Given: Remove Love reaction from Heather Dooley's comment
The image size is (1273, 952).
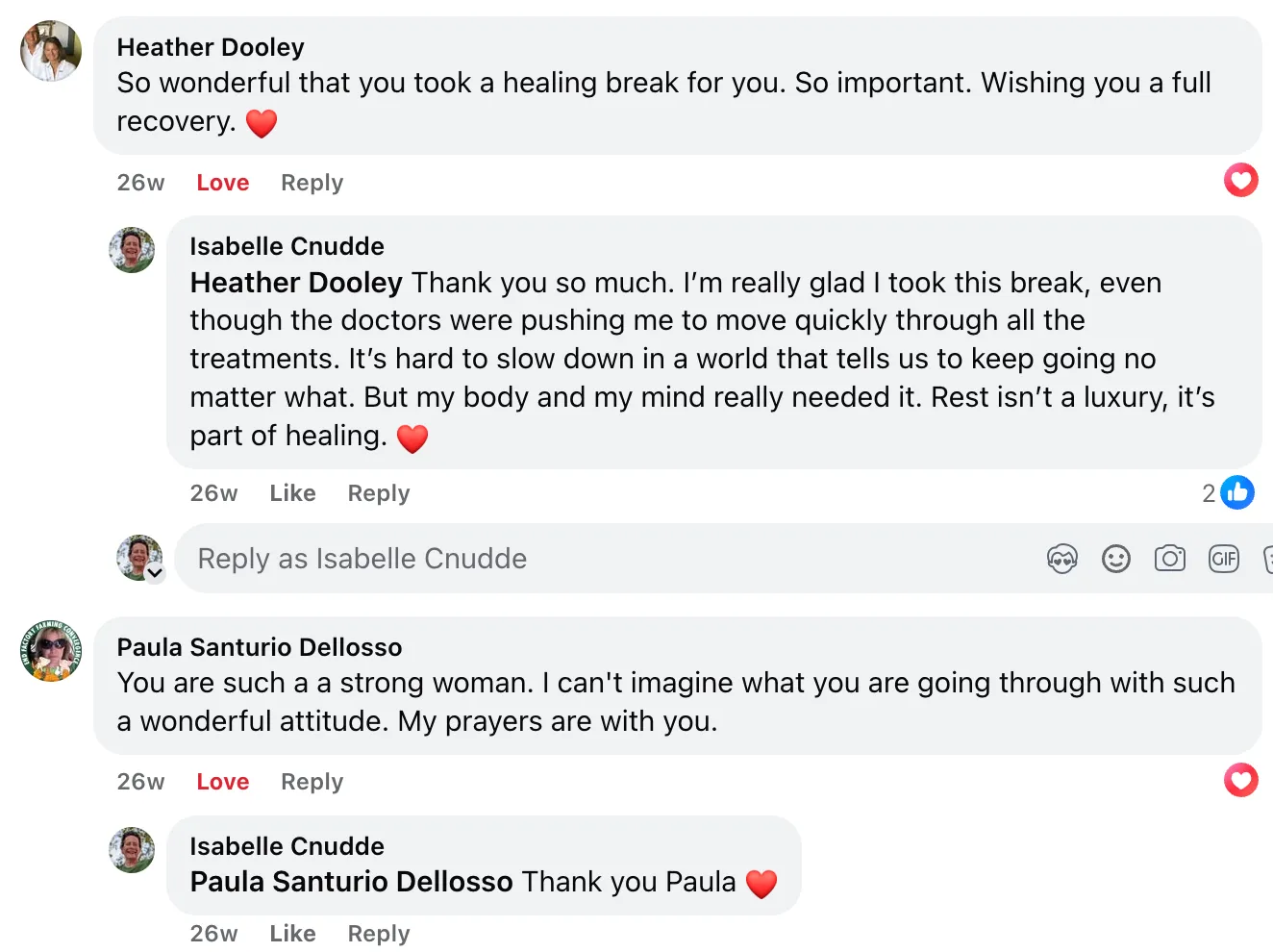Looking at the screenshot, I should [222, 183].
